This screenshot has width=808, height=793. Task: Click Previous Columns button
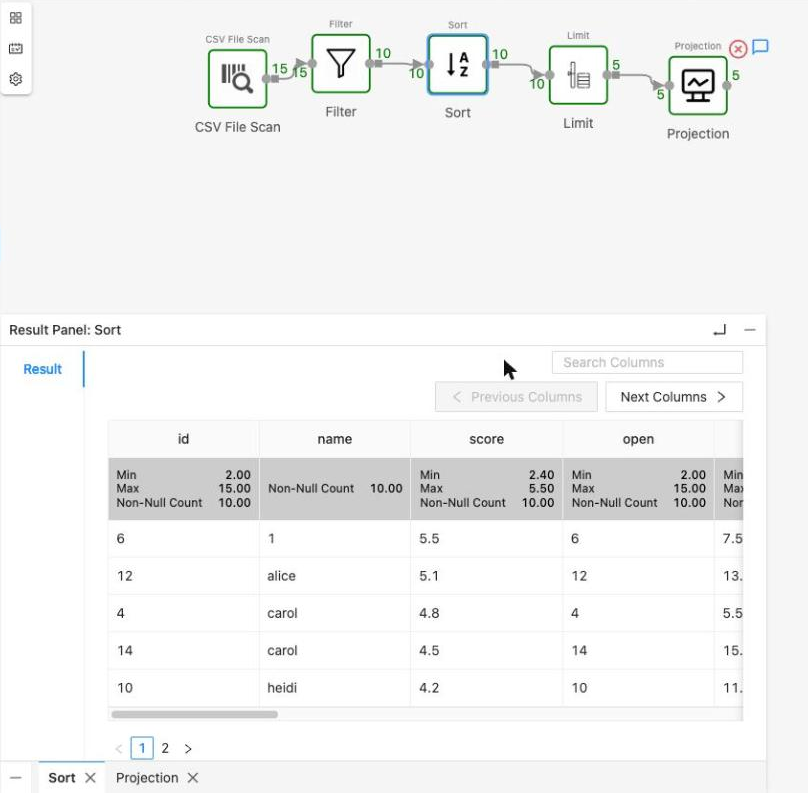516,397
